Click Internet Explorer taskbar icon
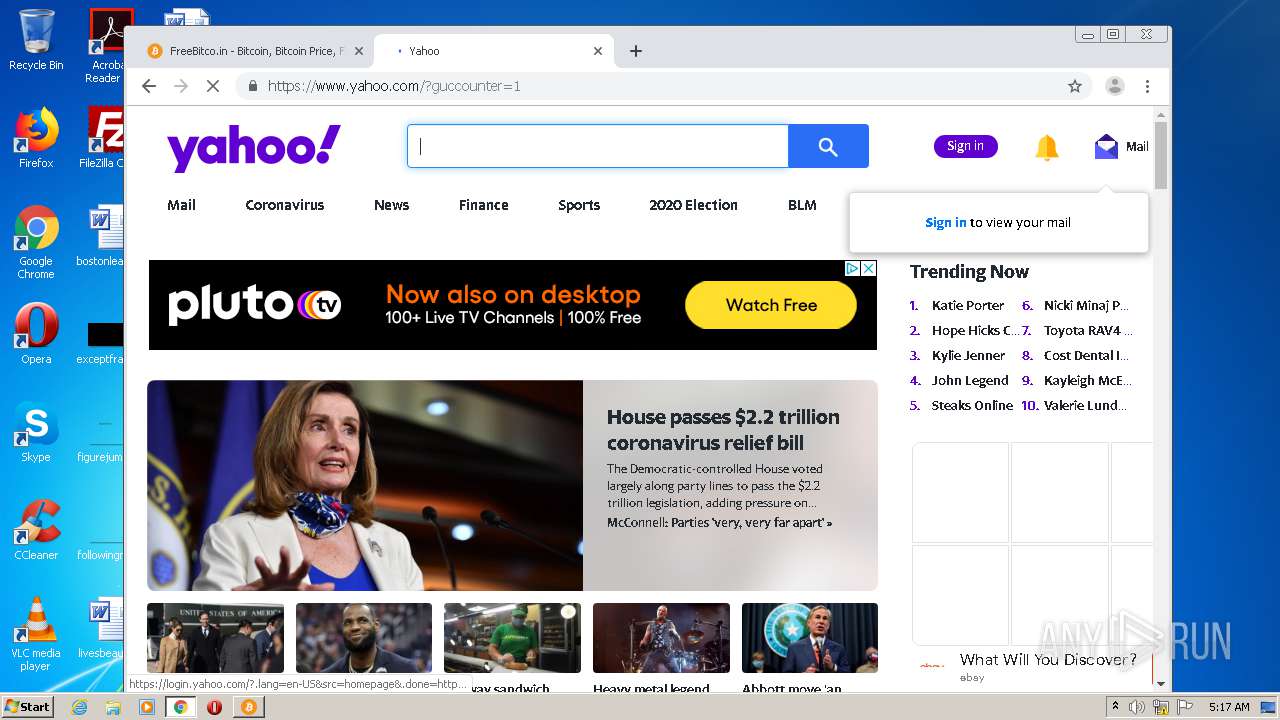The height and width of the screenshot is (720, 1280). tap(79, 707)
